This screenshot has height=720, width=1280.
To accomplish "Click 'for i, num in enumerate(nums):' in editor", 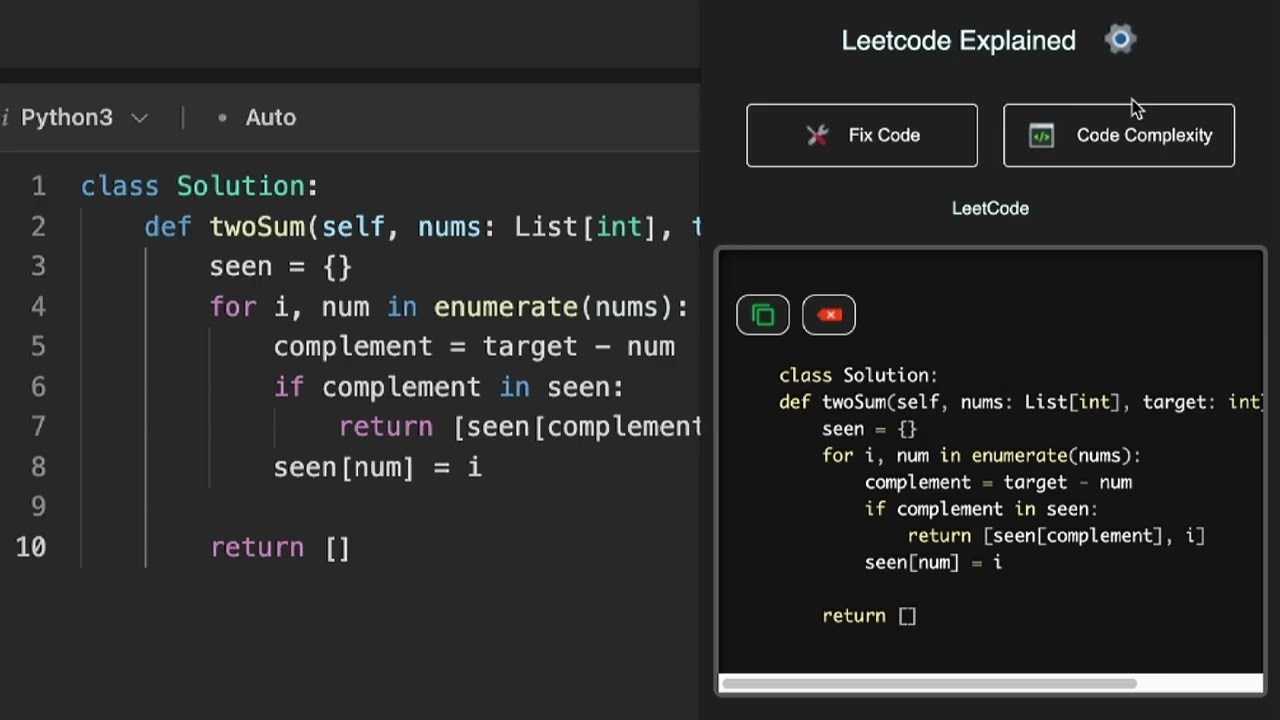I will 449,307.
